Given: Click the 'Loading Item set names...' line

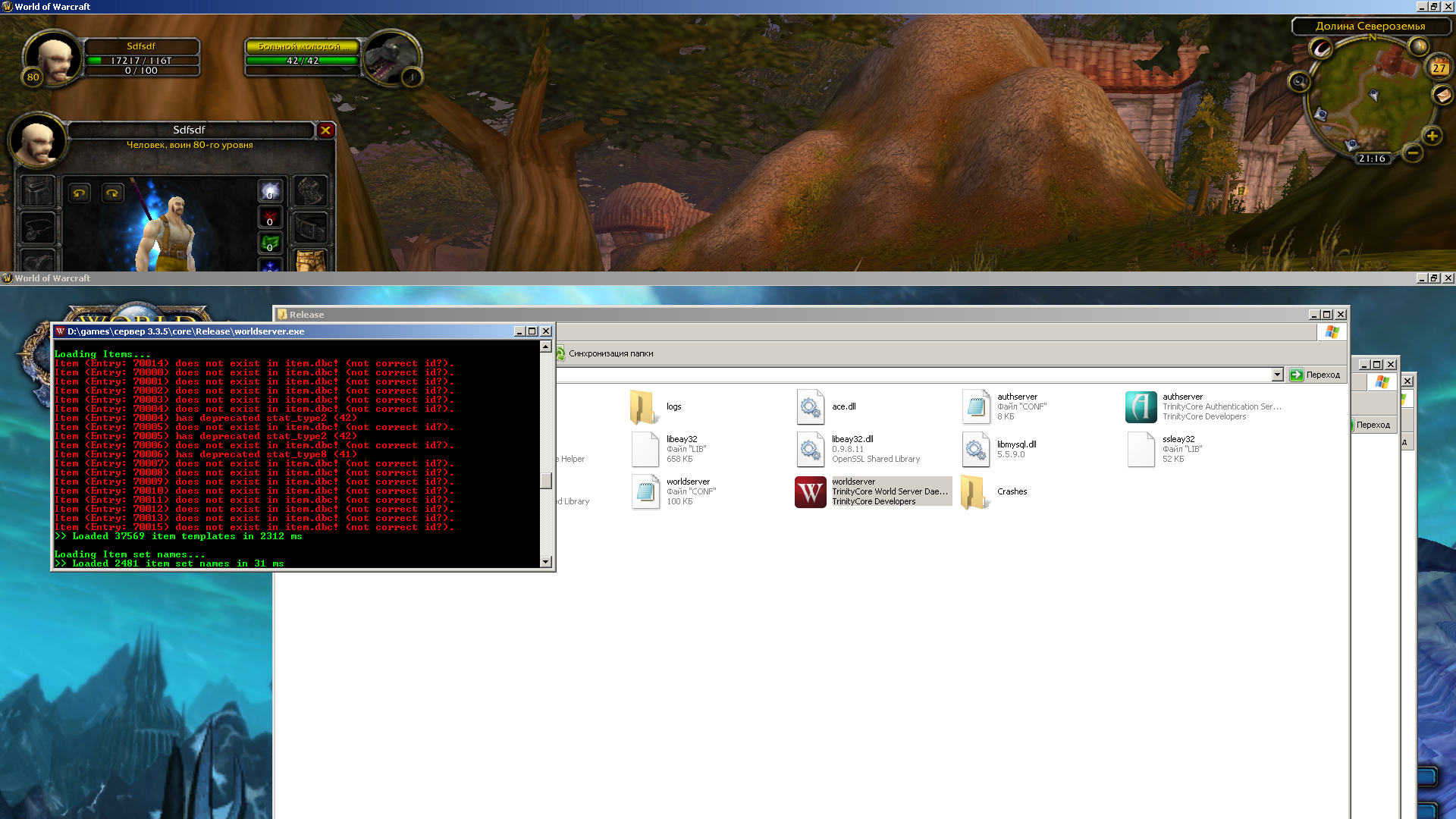Looking at the screenshot, I should [x=130, y=554].
